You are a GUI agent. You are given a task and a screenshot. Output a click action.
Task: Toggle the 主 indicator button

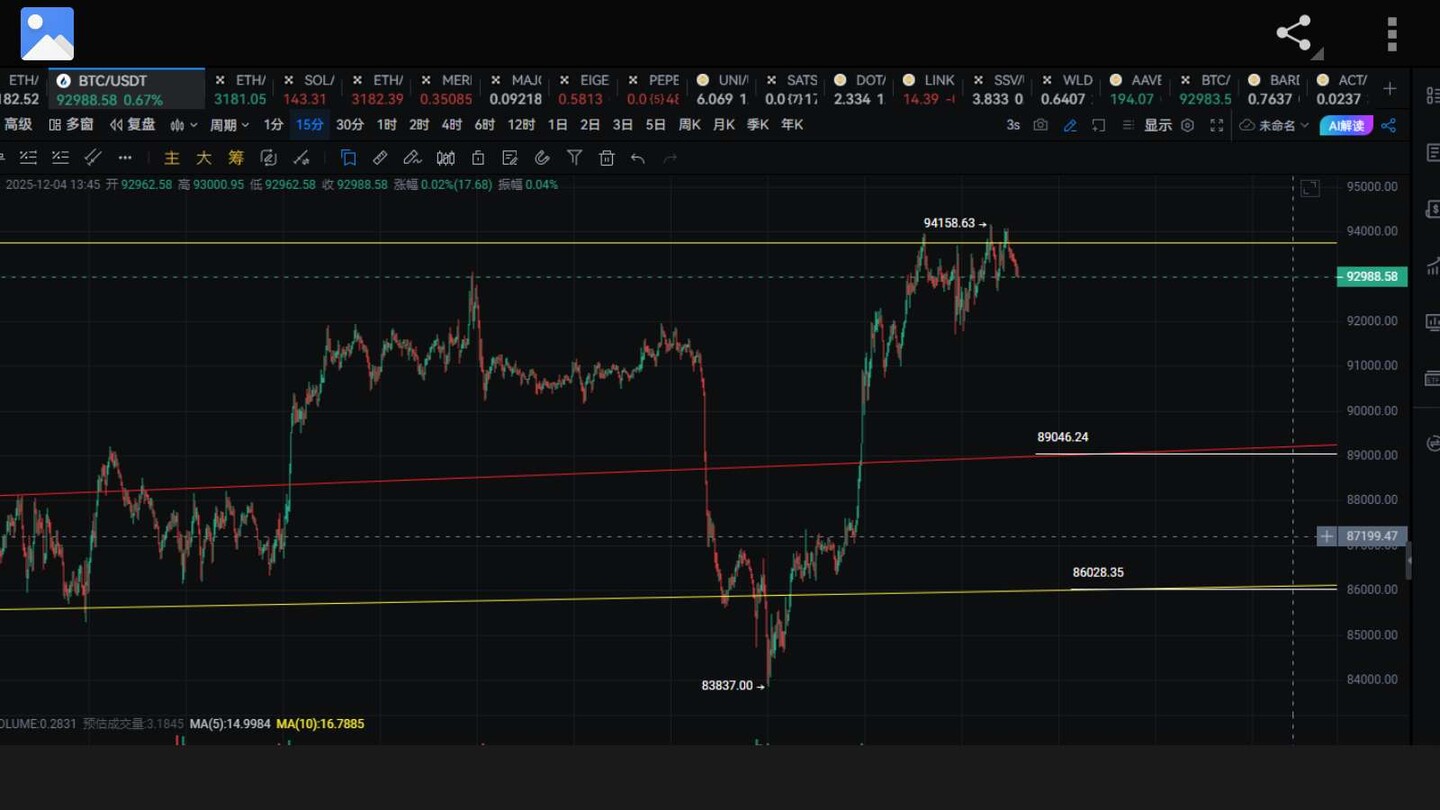point(172,158)
